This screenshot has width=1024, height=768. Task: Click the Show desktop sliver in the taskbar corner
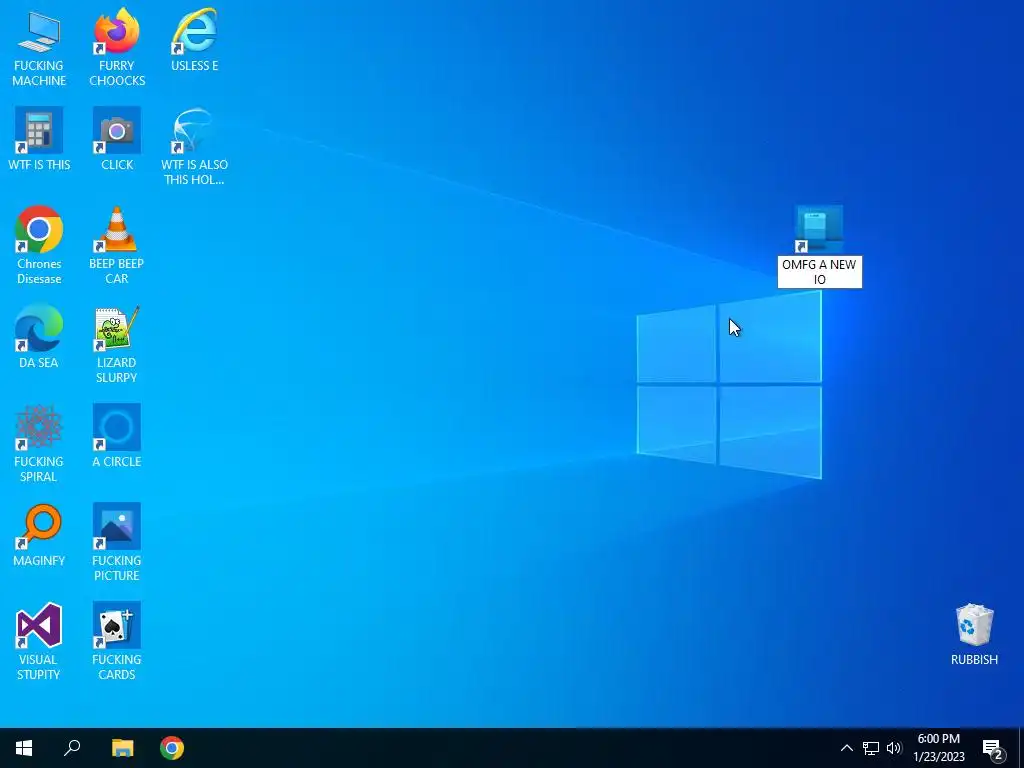tap(1021, 748)
